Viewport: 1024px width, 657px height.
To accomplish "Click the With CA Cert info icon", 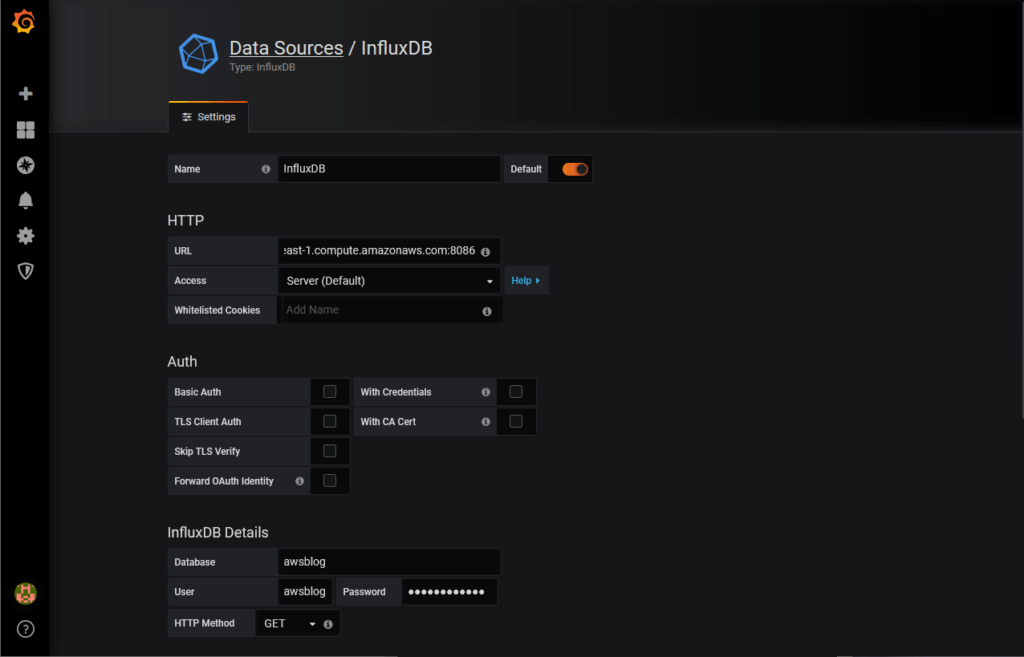I will 485,422.
